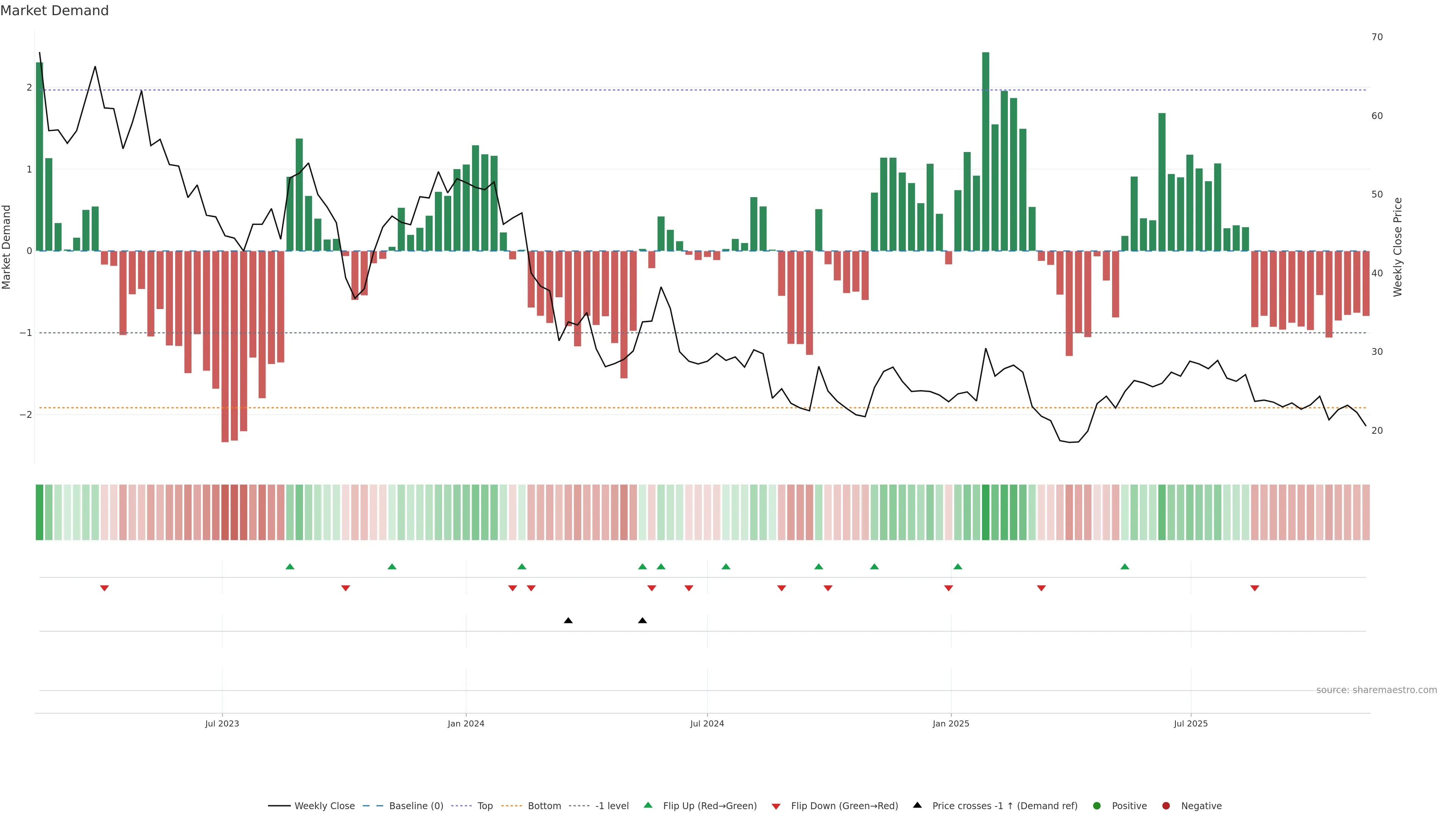Screen dimensions: 1456x819
Task: Click the Jan 2025 axis label
Action: [x=951, y=723]
